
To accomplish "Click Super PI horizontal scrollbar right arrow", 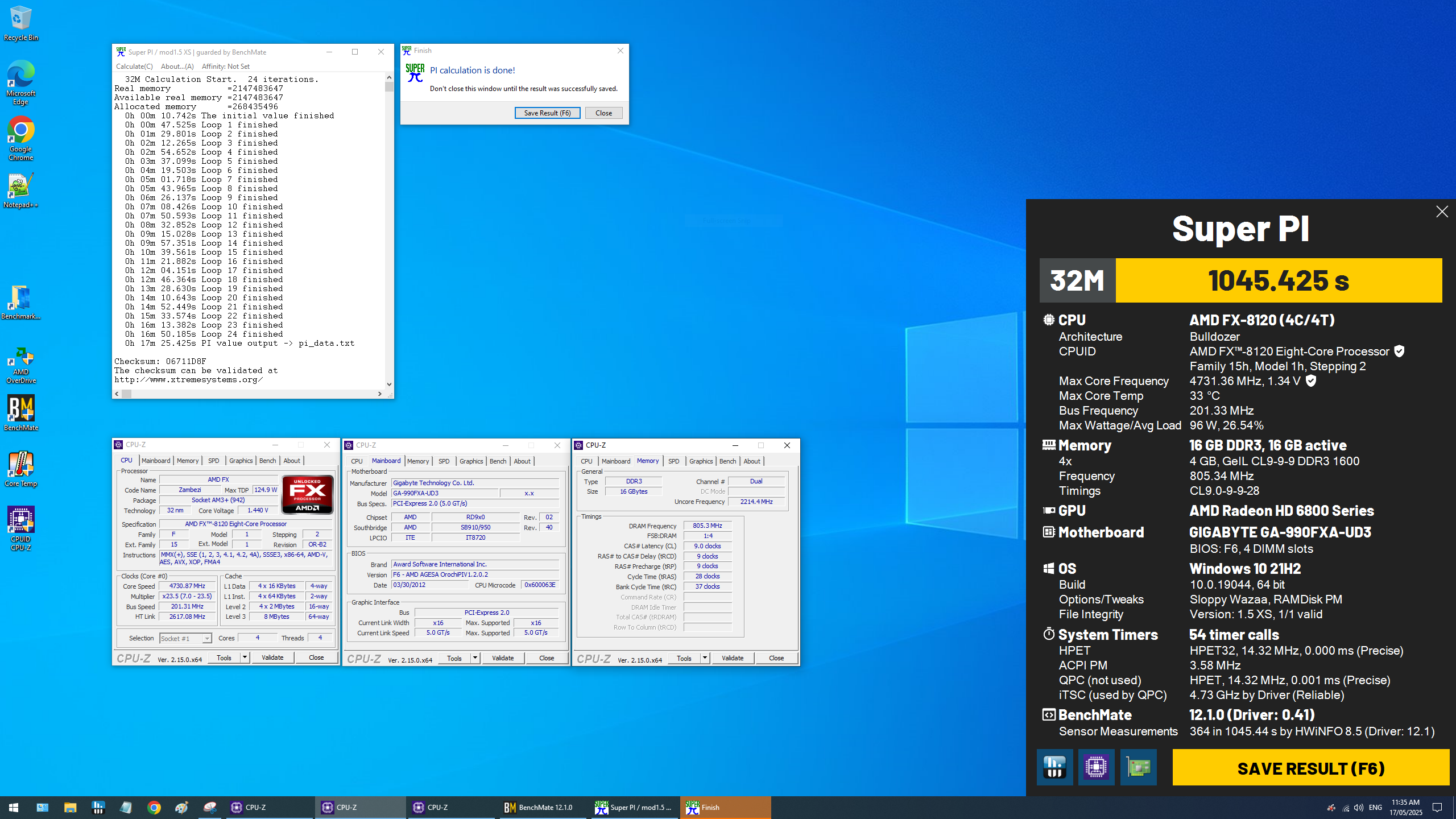I will 380,394.
